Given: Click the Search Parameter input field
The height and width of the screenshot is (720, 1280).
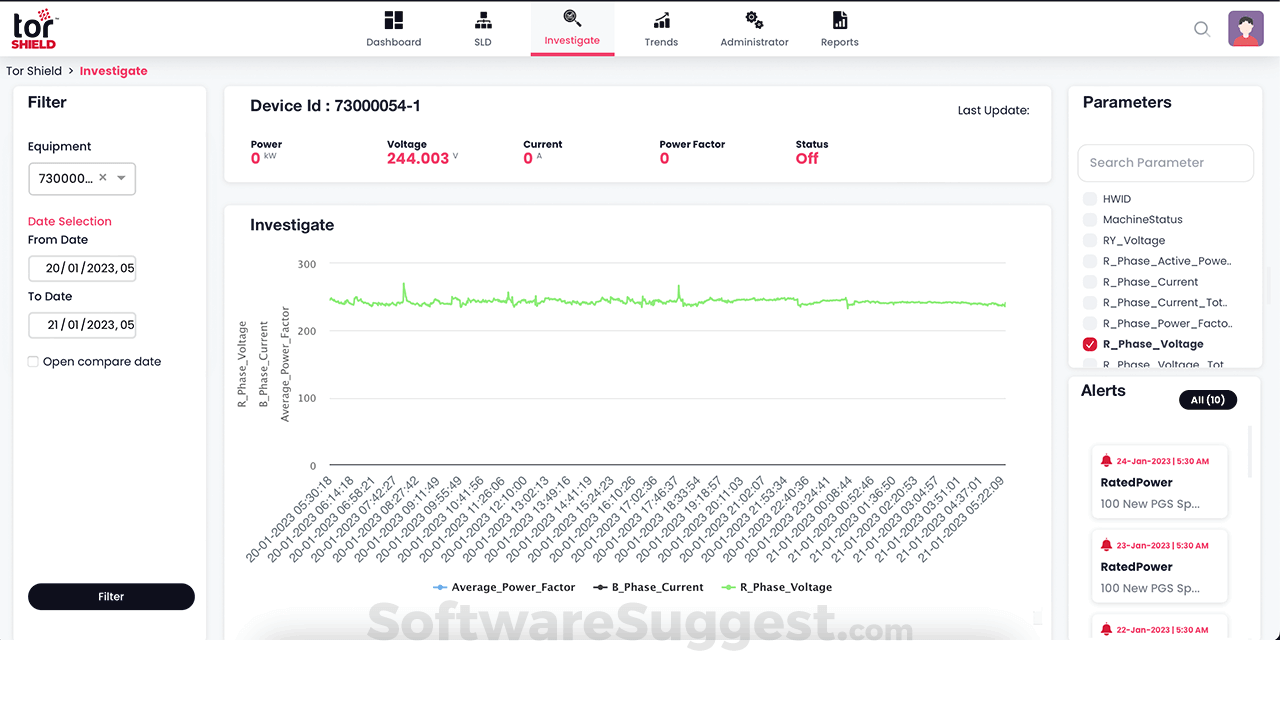Looking at the screenshot, I should coord(1165,163).
